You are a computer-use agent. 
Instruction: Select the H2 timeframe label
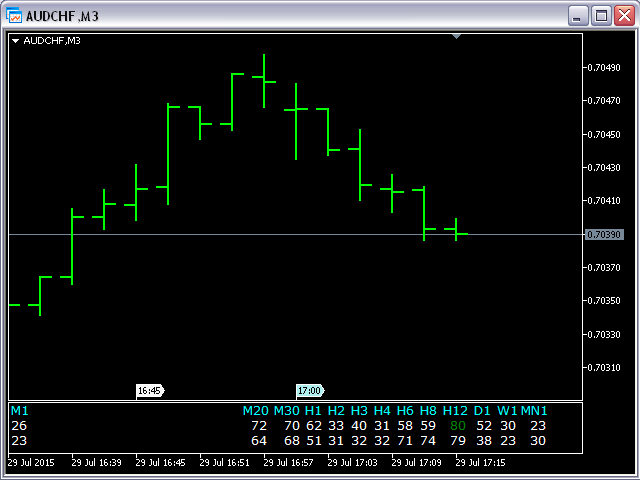coord(336,411)
